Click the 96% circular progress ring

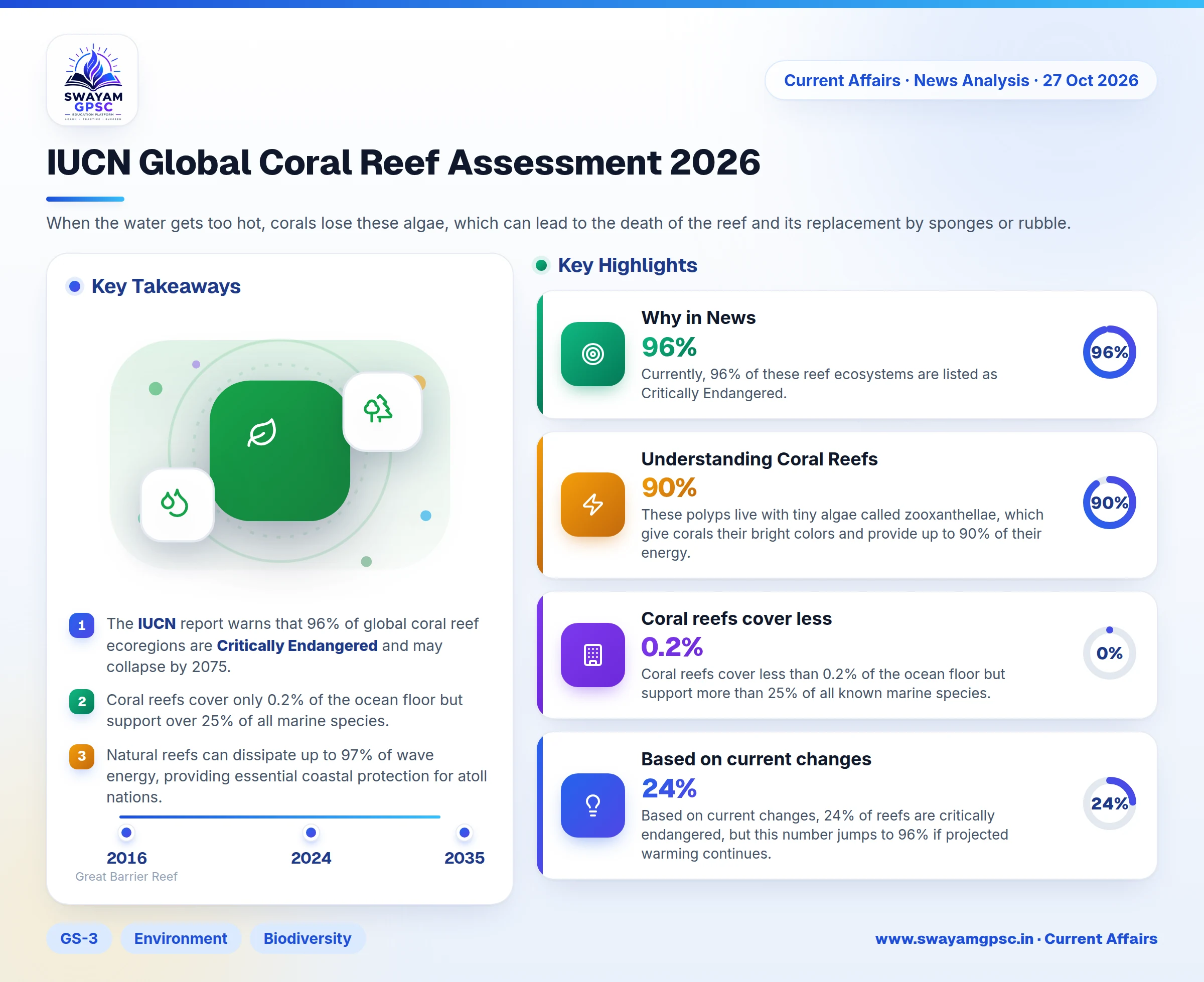(x=1109, y=352)
